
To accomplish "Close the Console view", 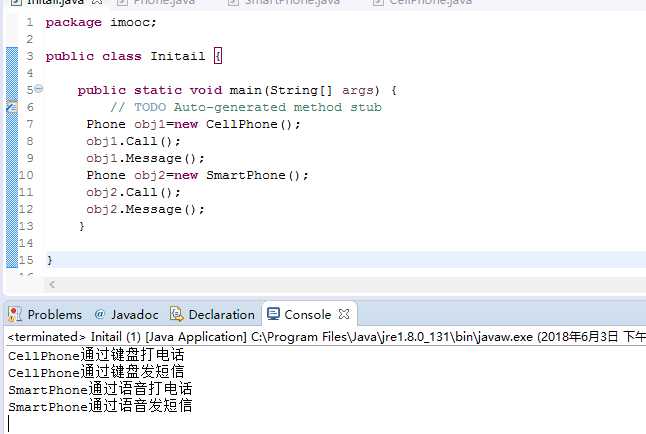I will click(343, 314).
